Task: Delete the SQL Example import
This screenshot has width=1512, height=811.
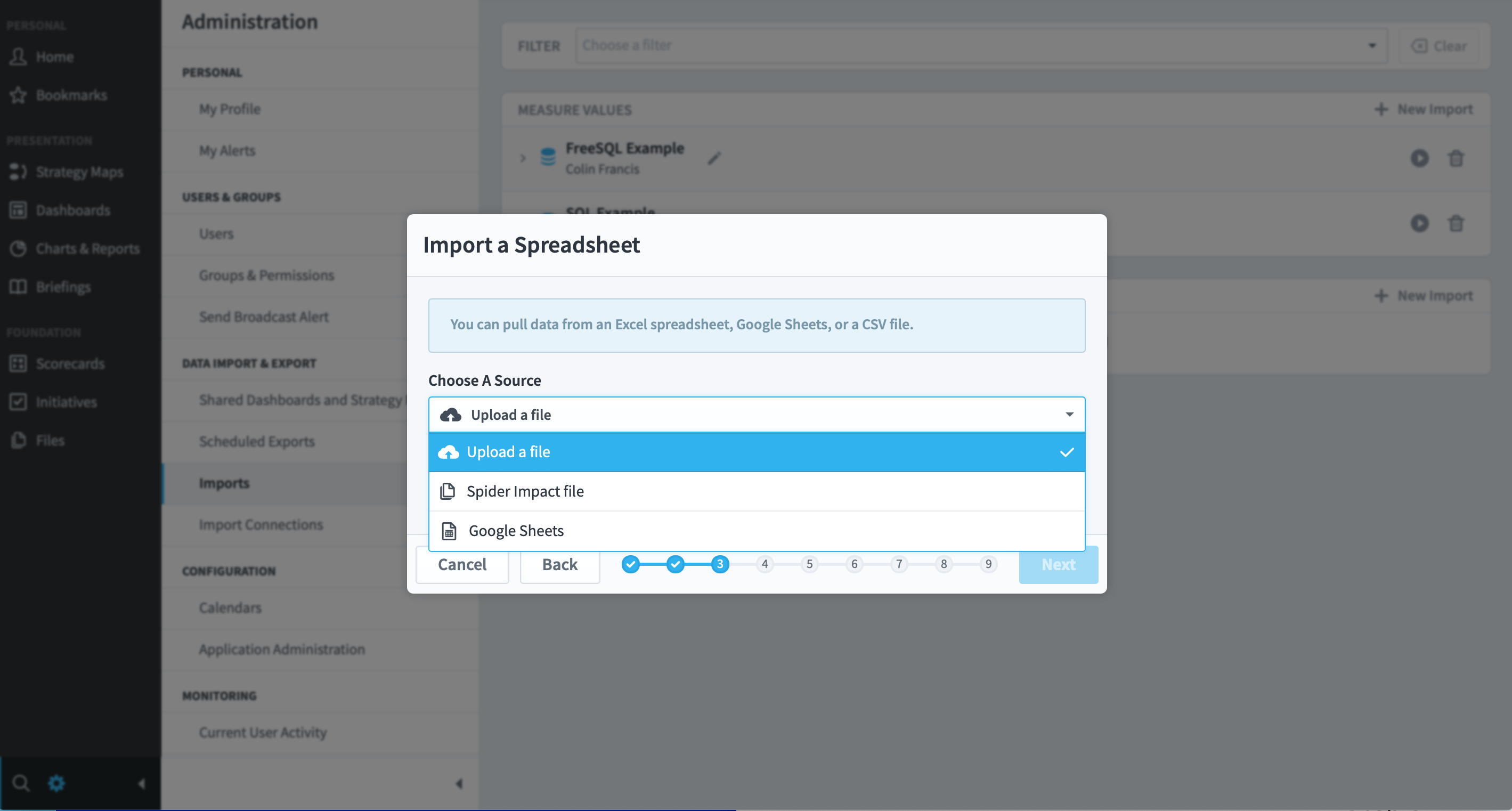Action: click(1456, 223)
